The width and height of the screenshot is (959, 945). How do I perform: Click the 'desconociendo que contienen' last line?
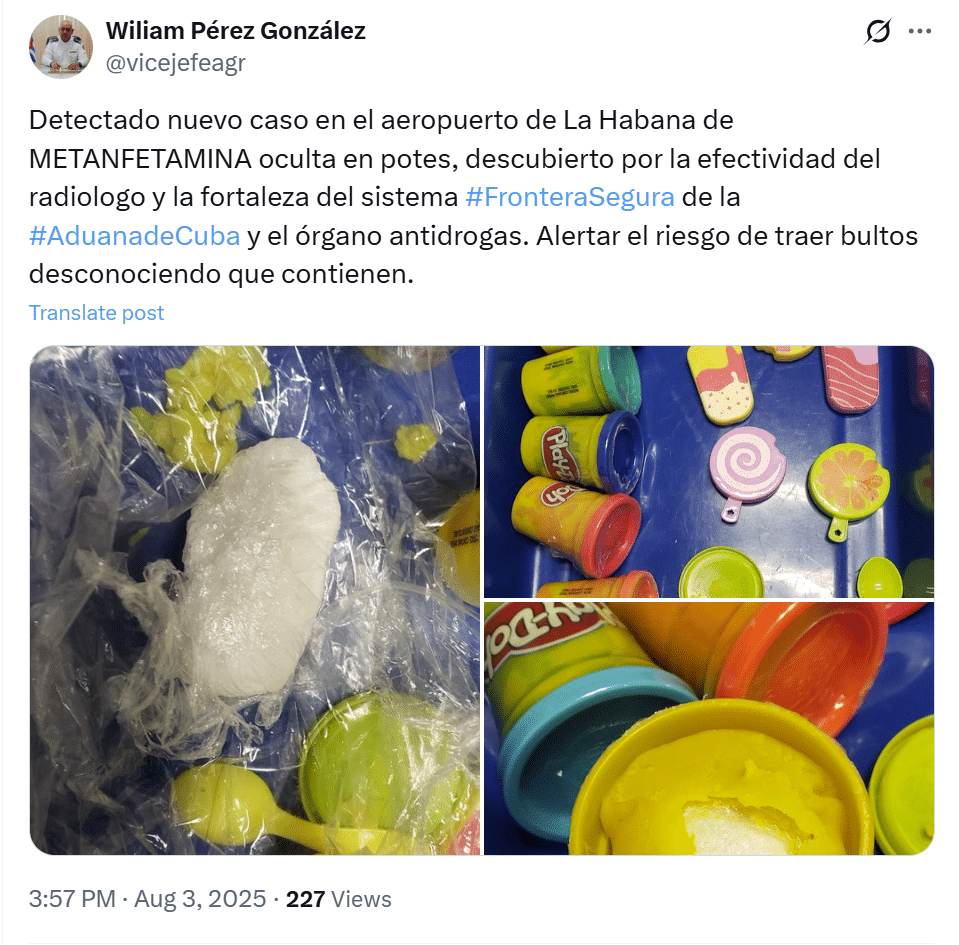pos(221,274)
